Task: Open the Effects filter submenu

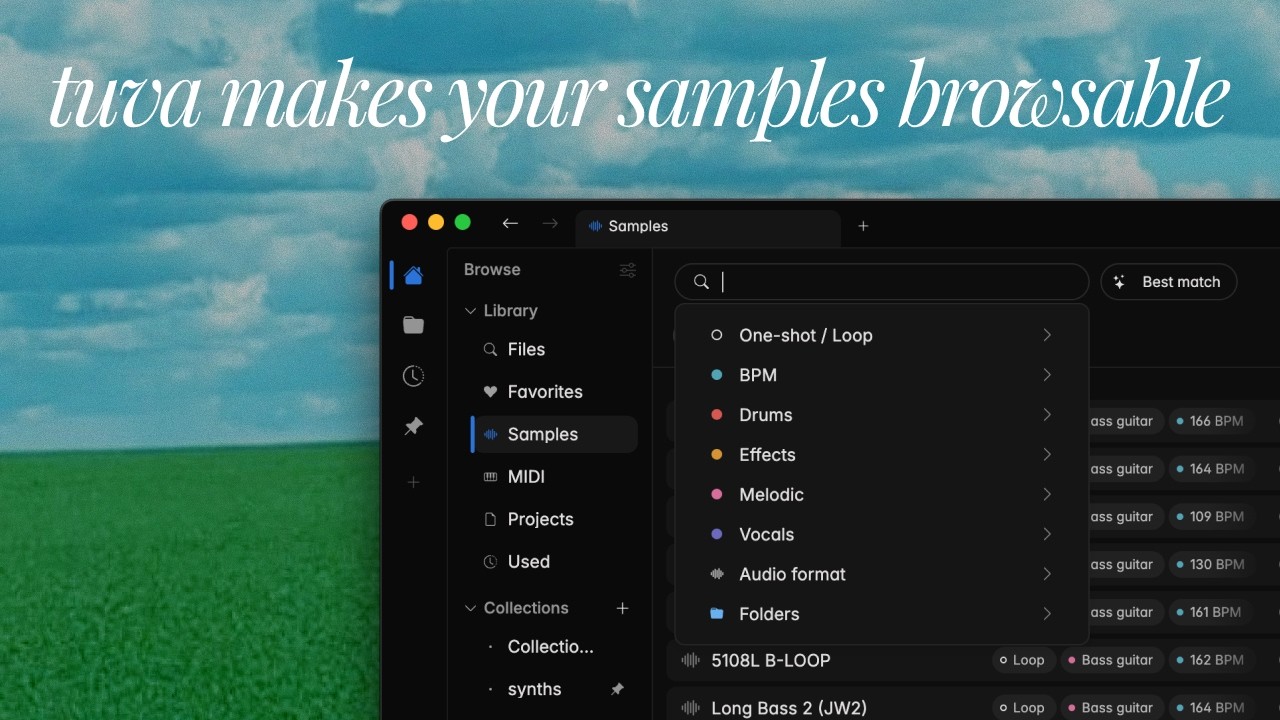Action: coord(881,455)
